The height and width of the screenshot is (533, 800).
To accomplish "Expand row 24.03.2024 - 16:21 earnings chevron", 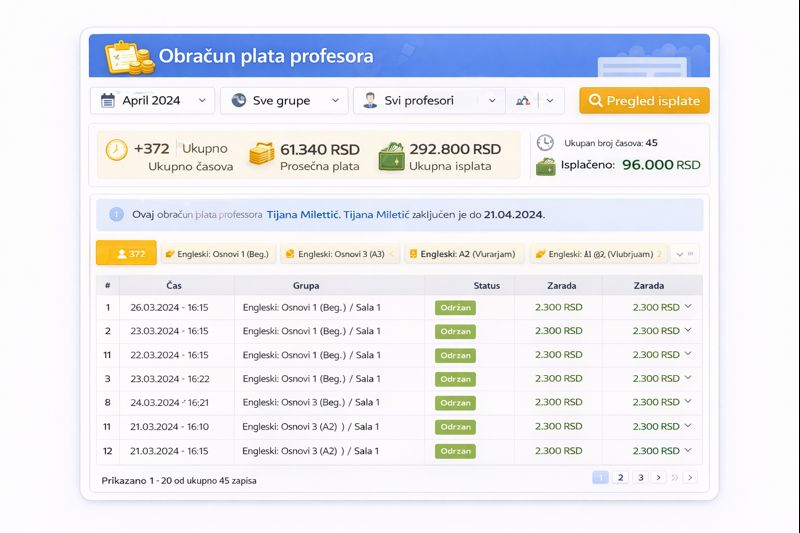I will pyautogui.click(x=688, y=401).
